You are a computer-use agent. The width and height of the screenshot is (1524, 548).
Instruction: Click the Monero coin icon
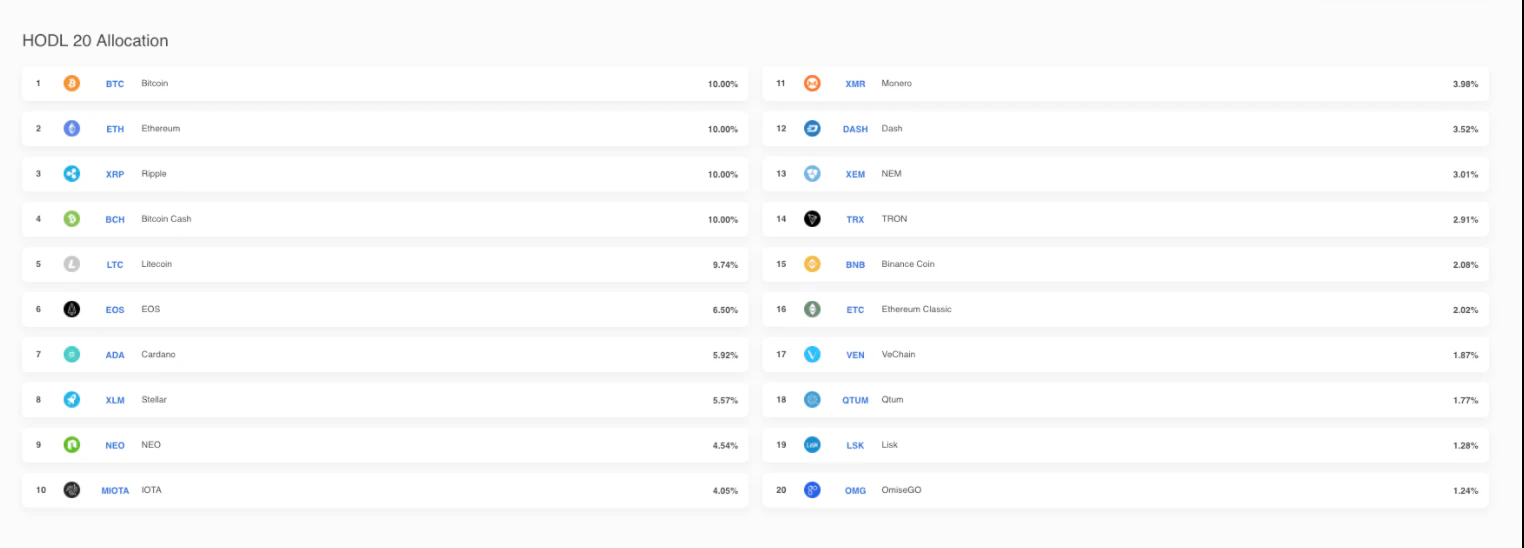pyautogui.click(x=812, y=84)
